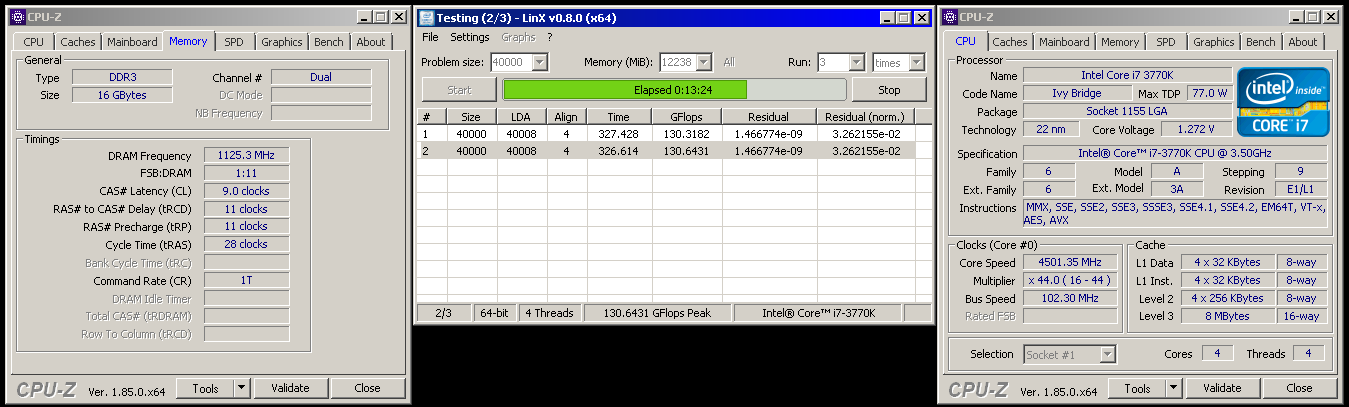
Task: Click Close button in Memory CPU-Z window
Action: (x=367, y=388)
